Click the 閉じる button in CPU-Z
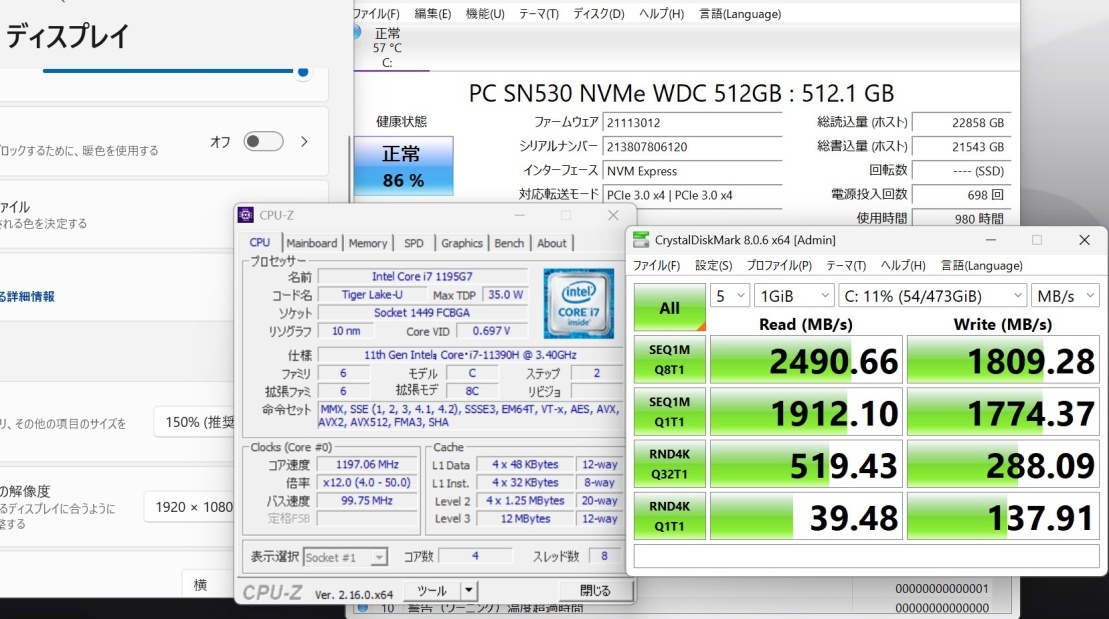The image size is (1109, 619). pos(596,590)
